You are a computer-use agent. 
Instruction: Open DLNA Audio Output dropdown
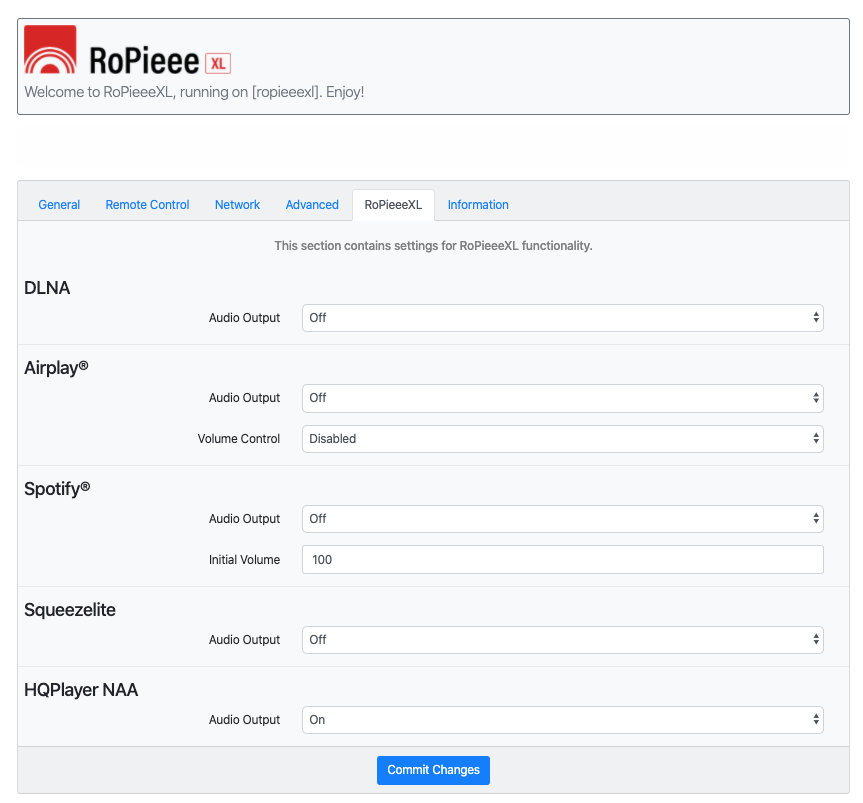coord(562,318)
